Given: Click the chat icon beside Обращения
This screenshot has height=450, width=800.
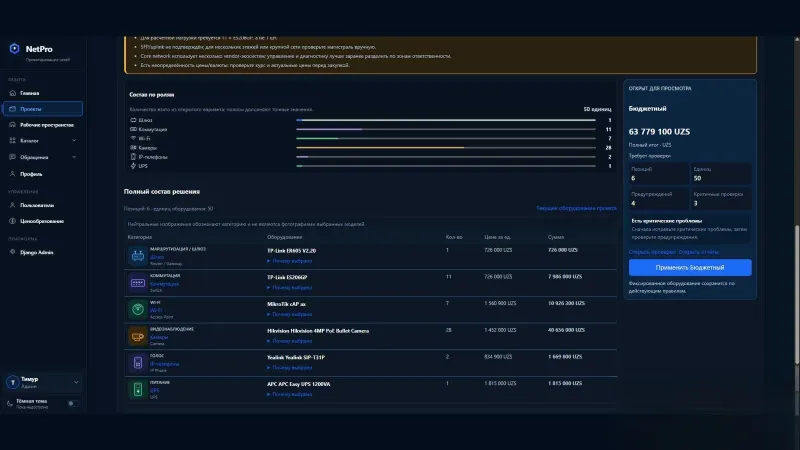Looking at the screenshot, I should click(13, 157).
